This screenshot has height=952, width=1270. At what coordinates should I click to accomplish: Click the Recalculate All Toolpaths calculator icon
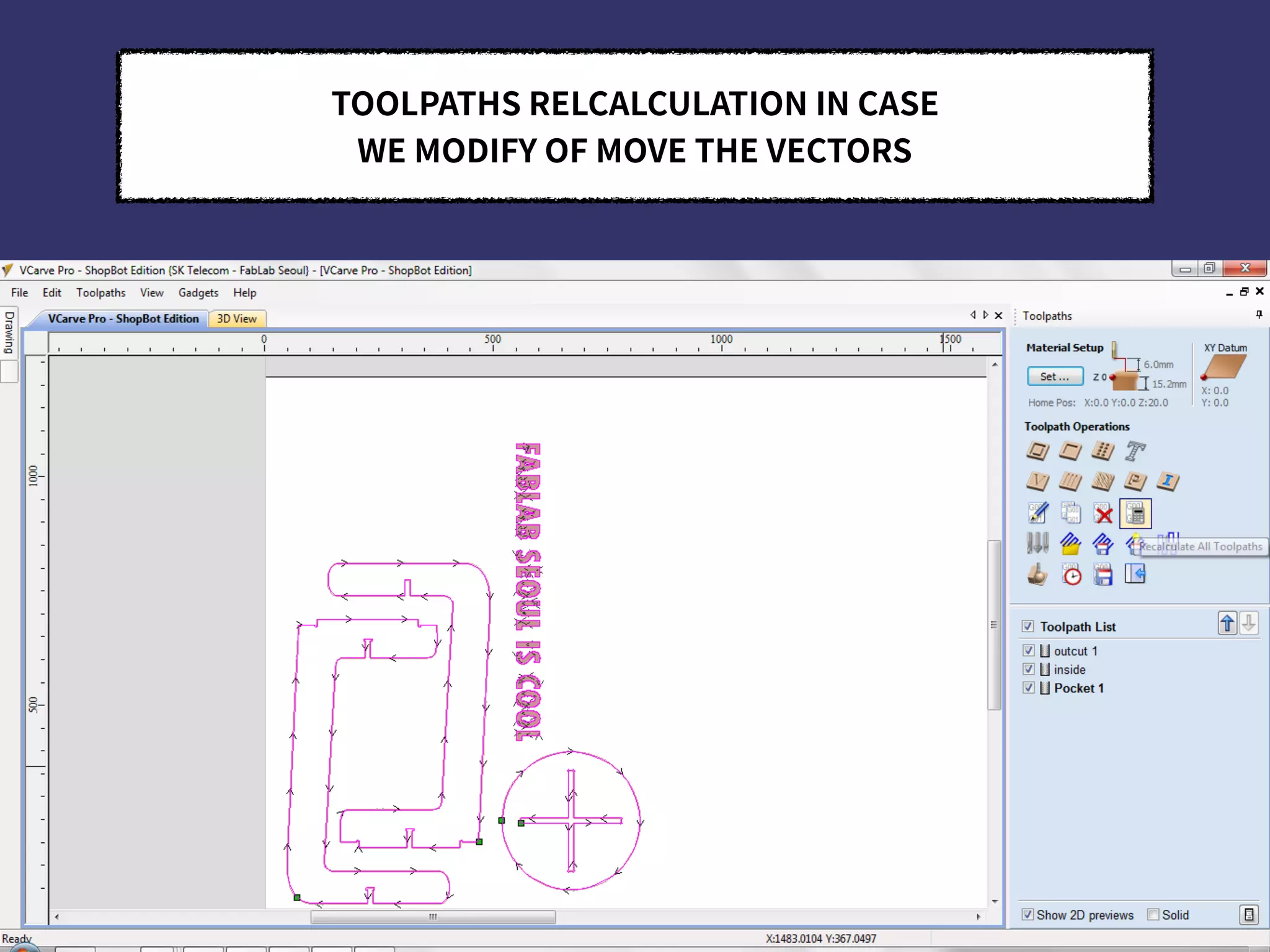[x=1135, y=513]
